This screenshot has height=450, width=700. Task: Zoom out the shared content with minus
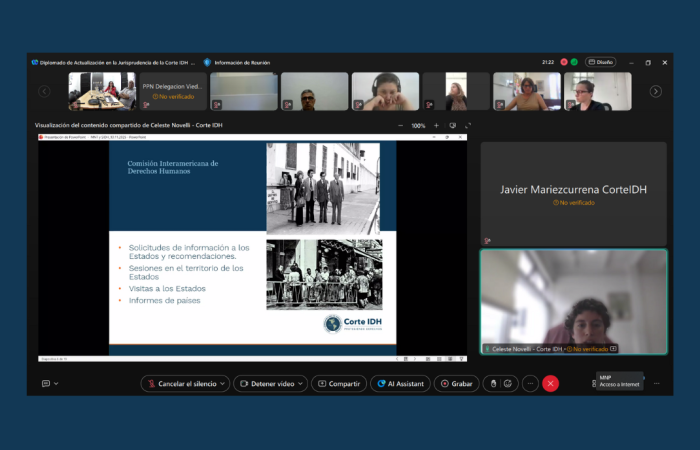click(400, 125)
